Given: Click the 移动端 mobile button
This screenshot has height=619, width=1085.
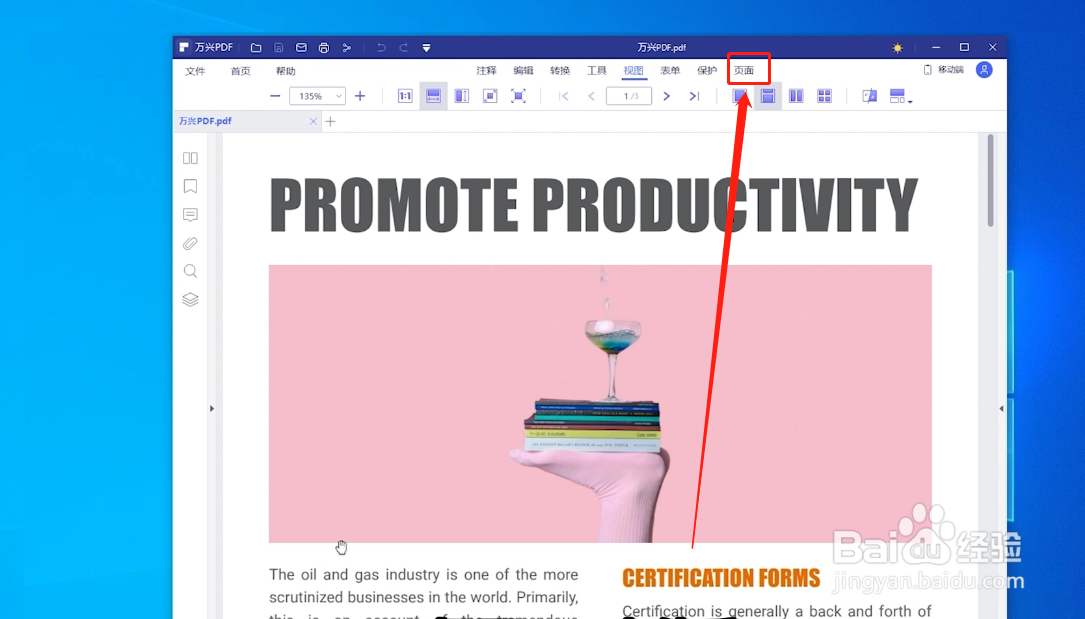Looking at the screenshot, I should [x=944, y=70].
